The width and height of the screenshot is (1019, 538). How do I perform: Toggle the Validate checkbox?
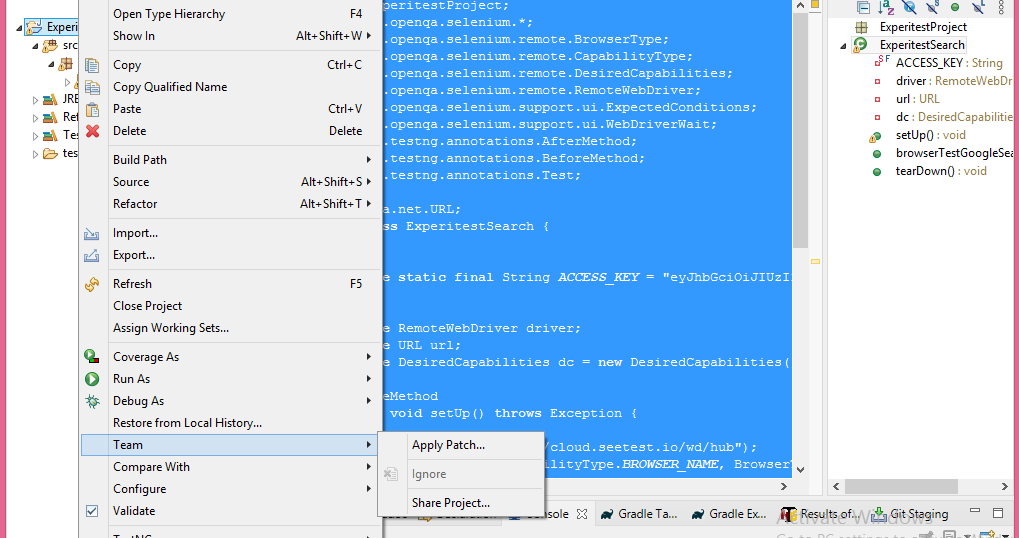coord(92,511)
